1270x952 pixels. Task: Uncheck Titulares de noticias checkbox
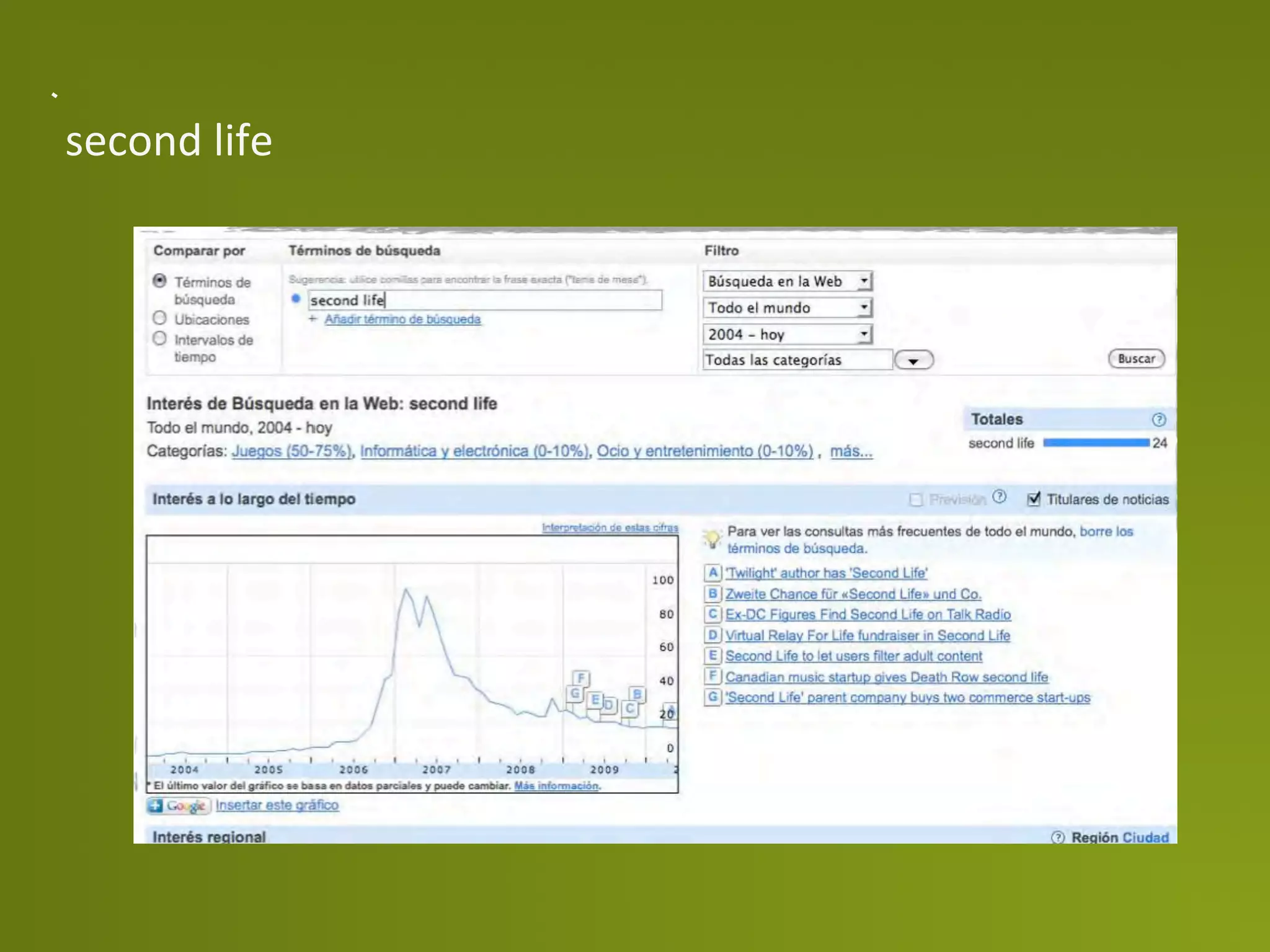pos(1034,499)
